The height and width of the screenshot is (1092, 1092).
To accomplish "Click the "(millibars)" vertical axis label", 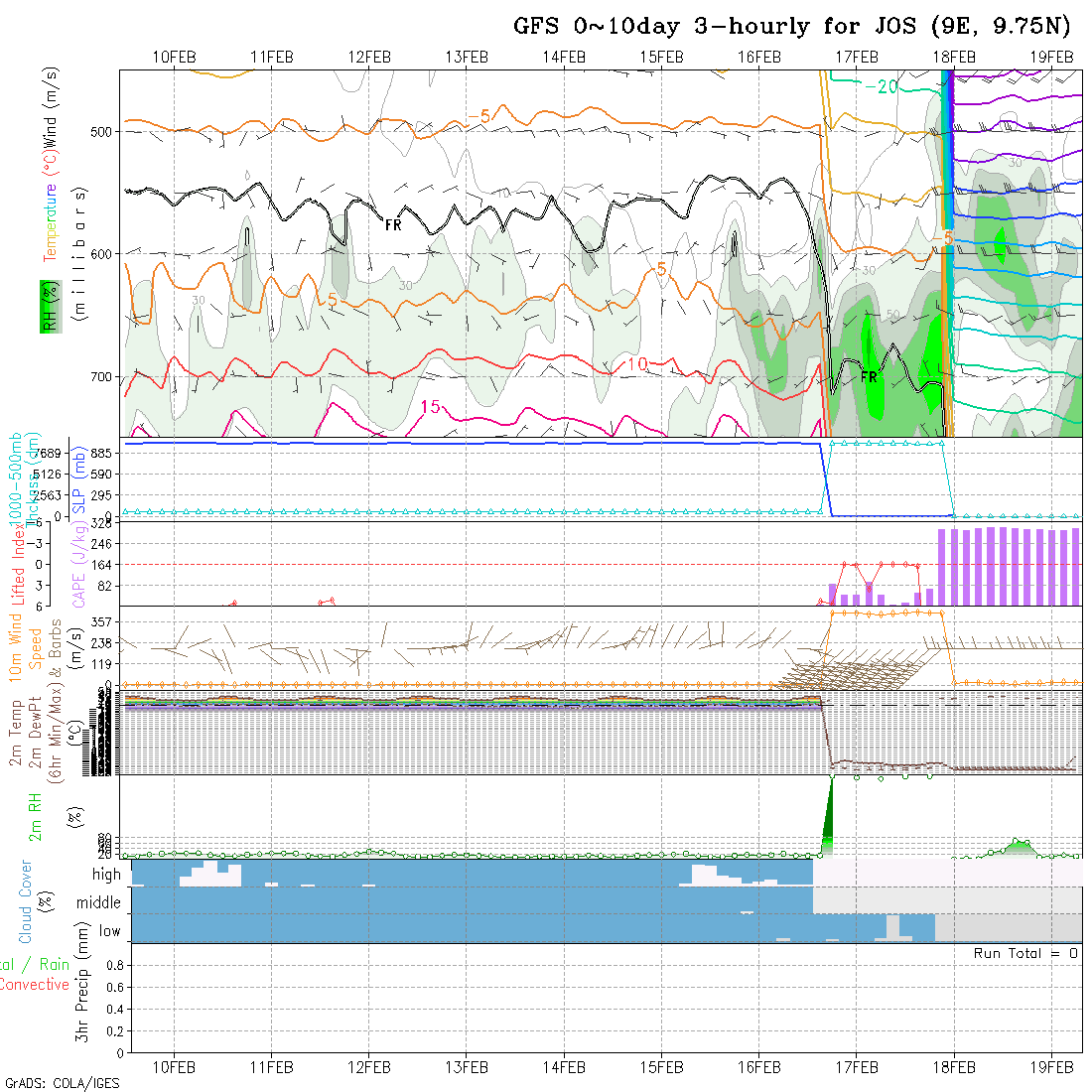I will (78, 254).
